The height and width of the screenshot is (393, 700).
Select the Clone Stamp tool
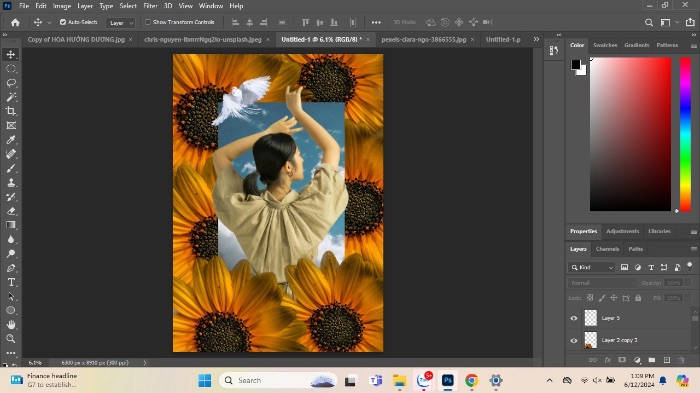11,183
